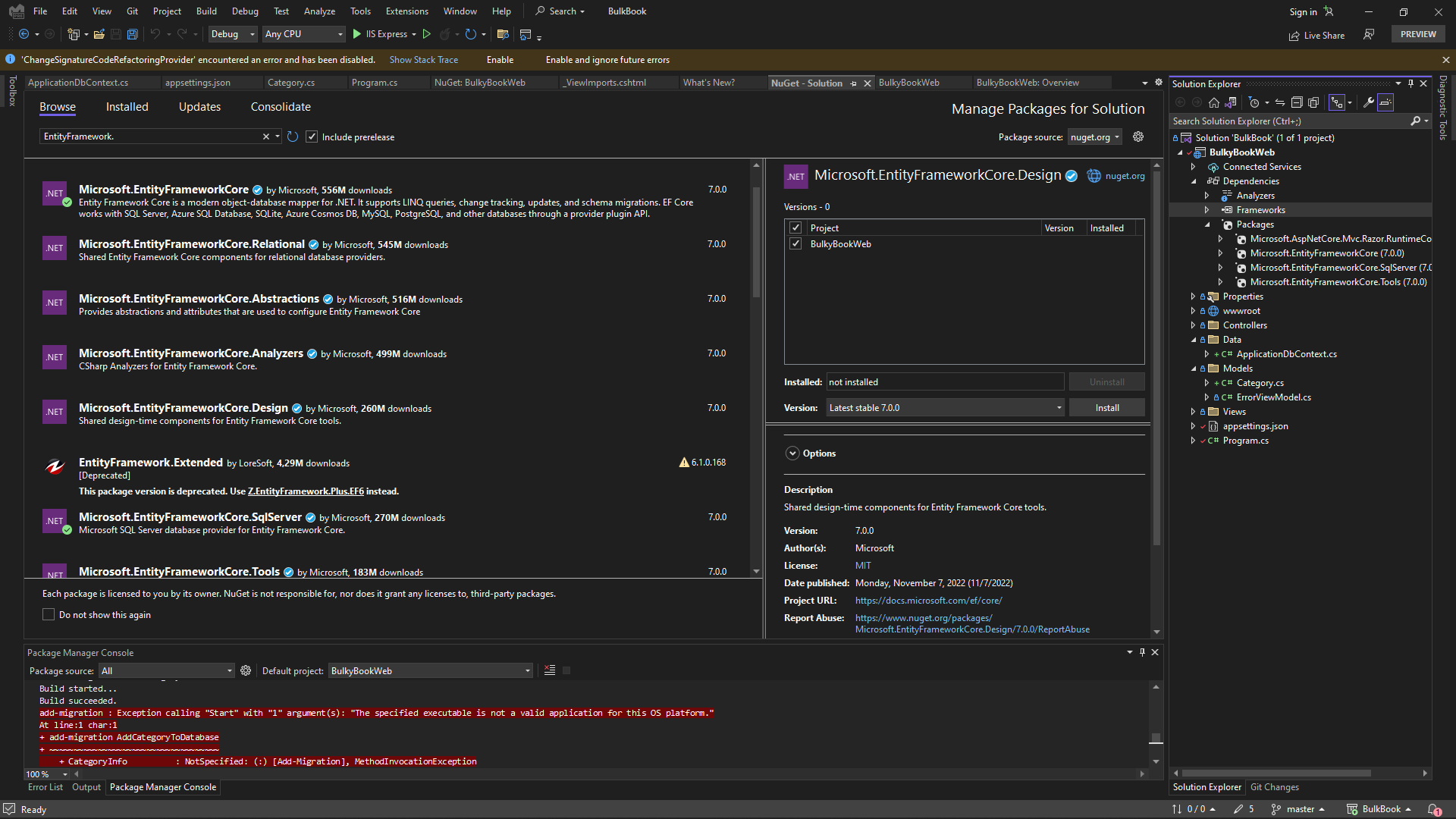Uncheck the BulkyBookWeb project checkbox
The height and width of the screenshot is (819, 1456).
pos(795,244)
